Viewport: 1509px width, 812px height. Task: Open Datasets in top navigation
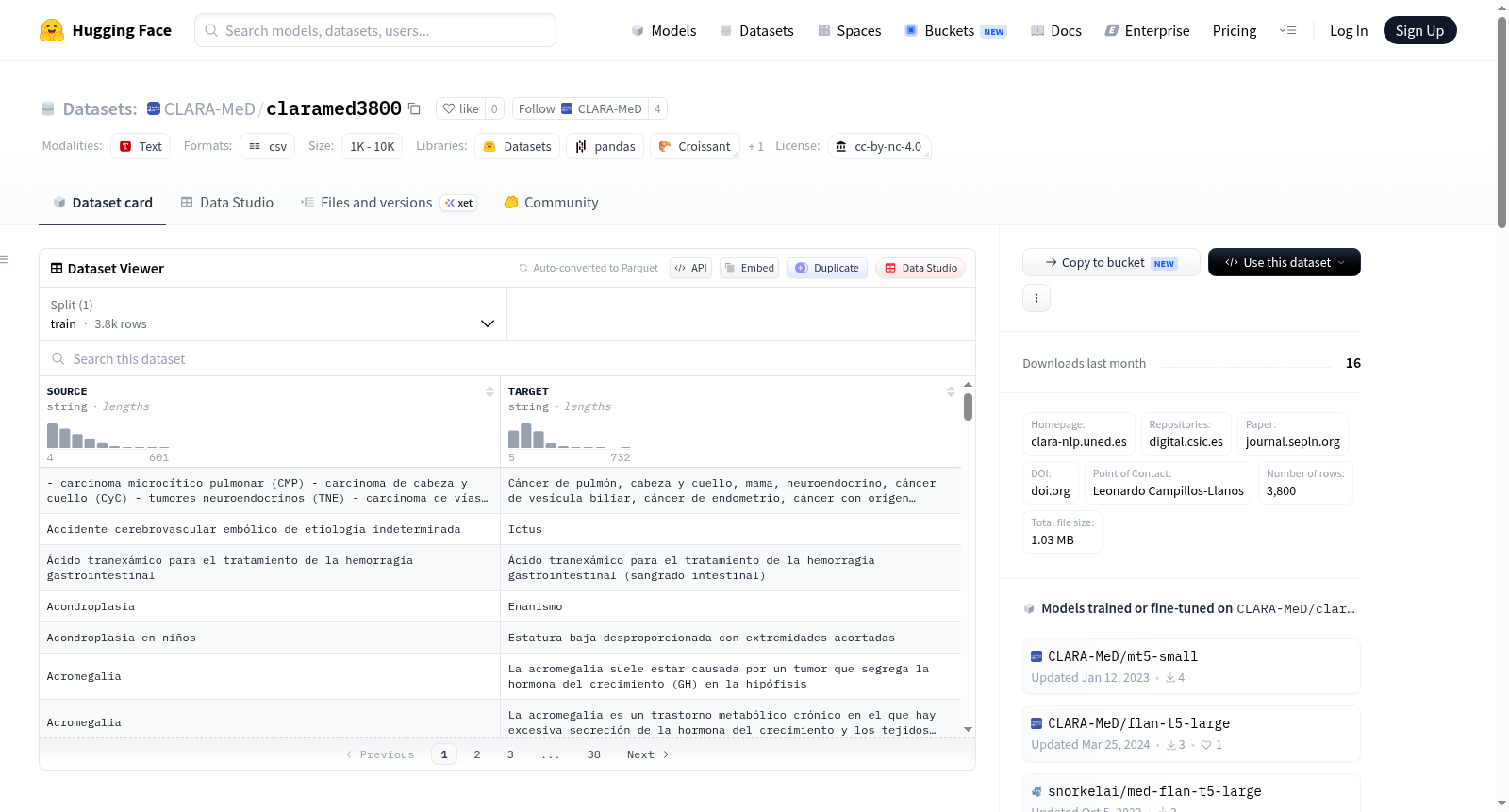pyautogui.click(x=757, y=30)
